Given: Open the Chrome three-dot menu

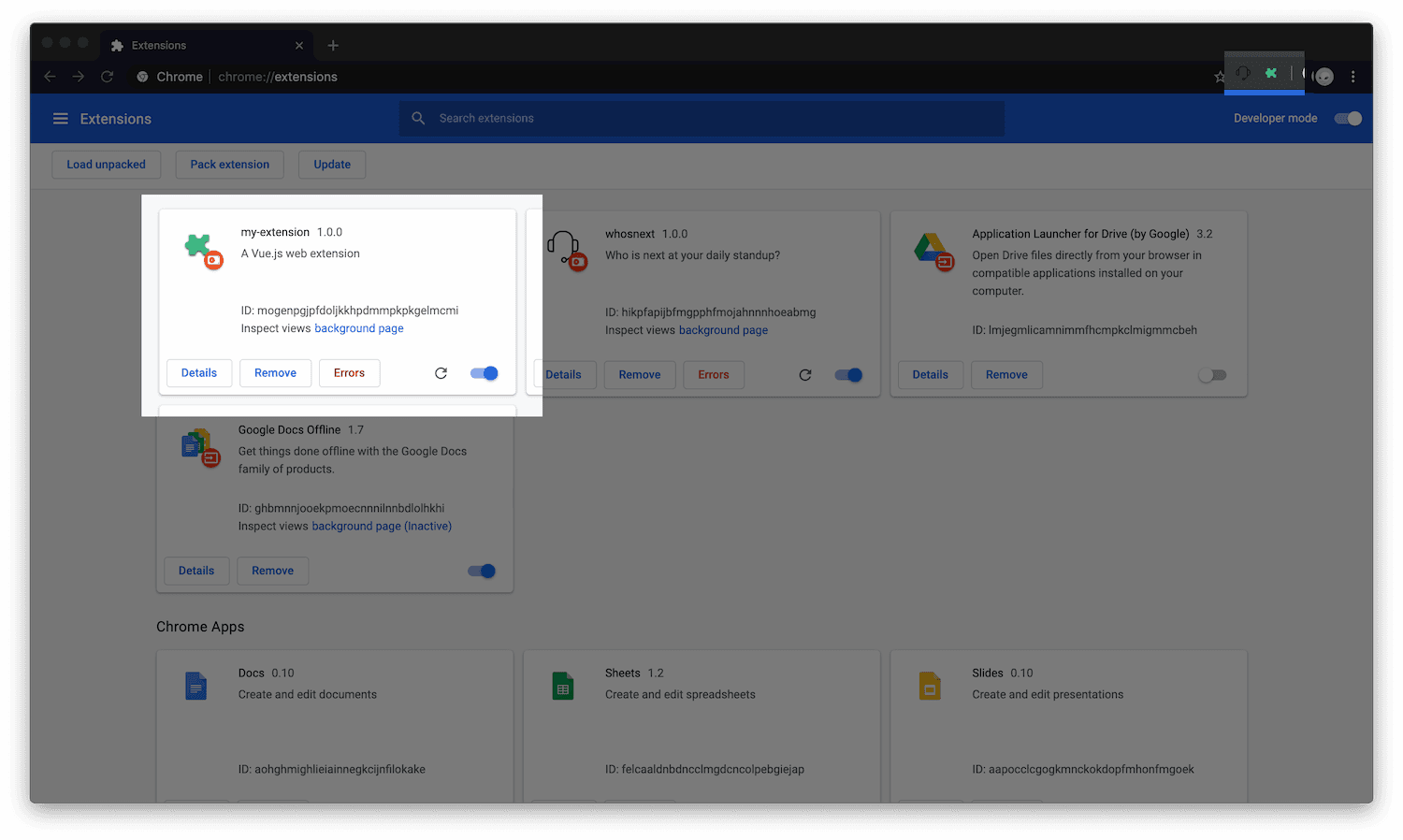Looking at the screenshot, I should click(1352, 77).
